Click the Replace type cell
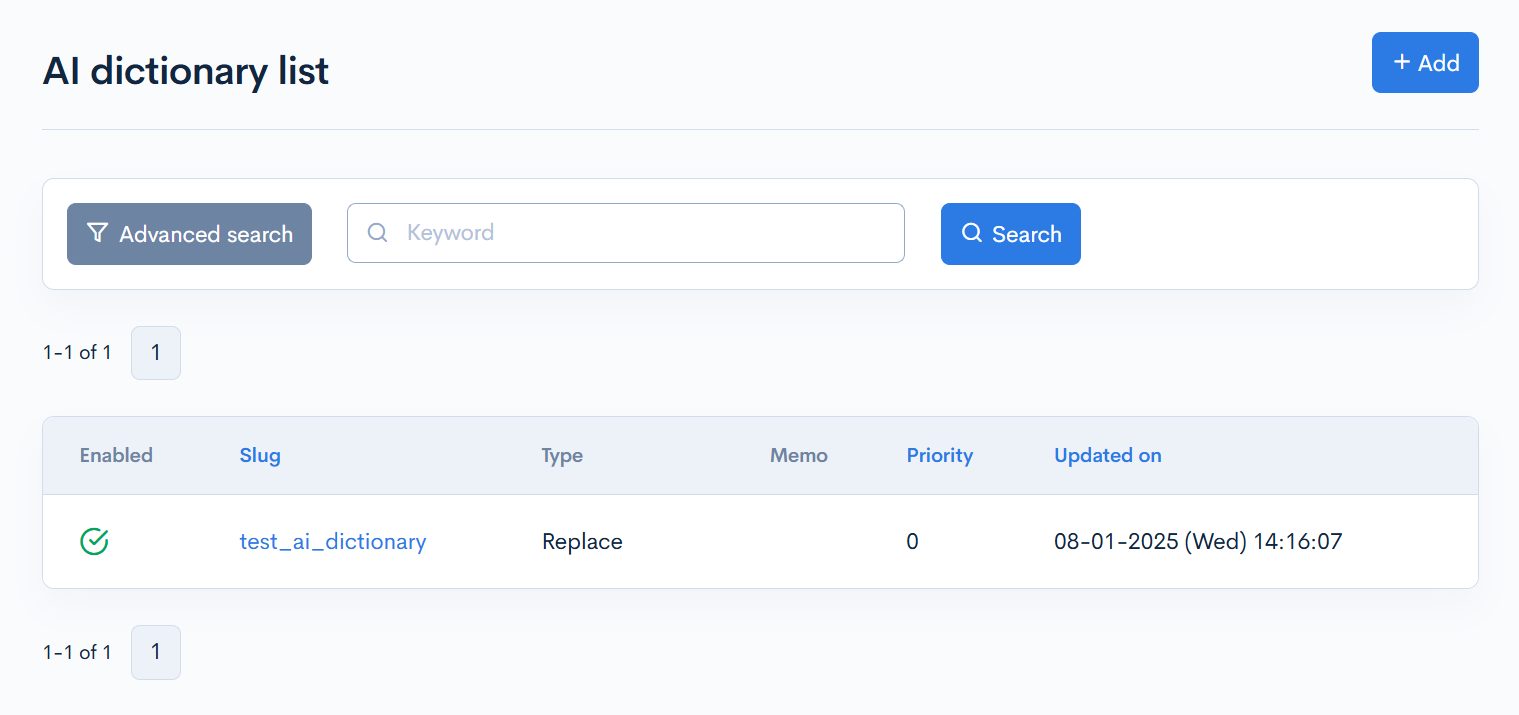This screenshot has width=1519, height=715. coord(582,541)
